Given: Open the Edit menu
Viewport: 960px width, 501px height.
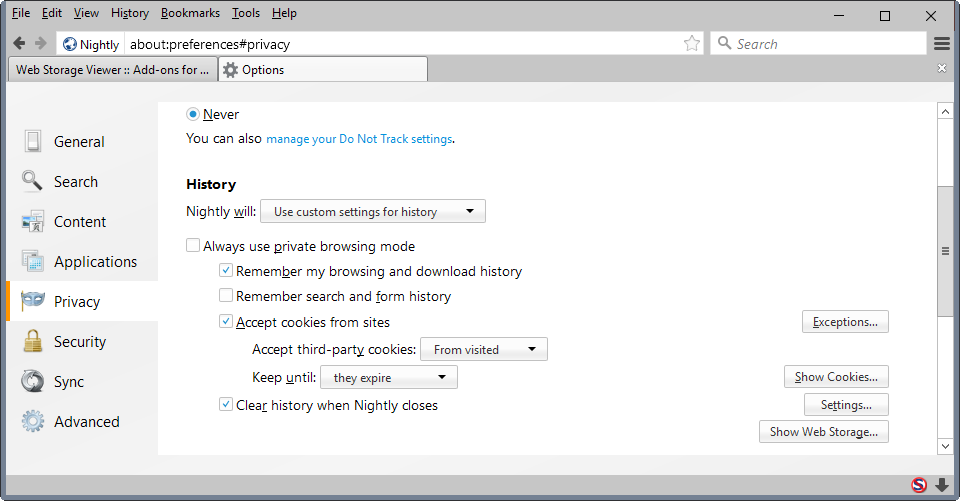Looking at the screenshot, I should click(51, 13).
